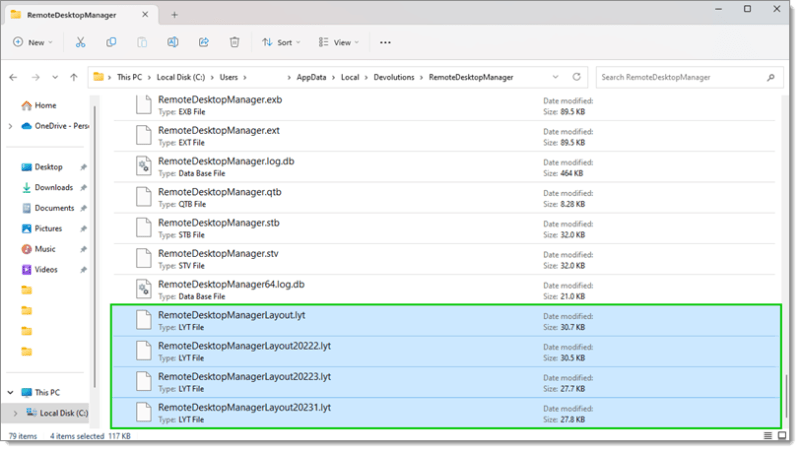Click the '4 items selected' status text
The width and height of the screenshot is (800, 451).
click(77, 436)
